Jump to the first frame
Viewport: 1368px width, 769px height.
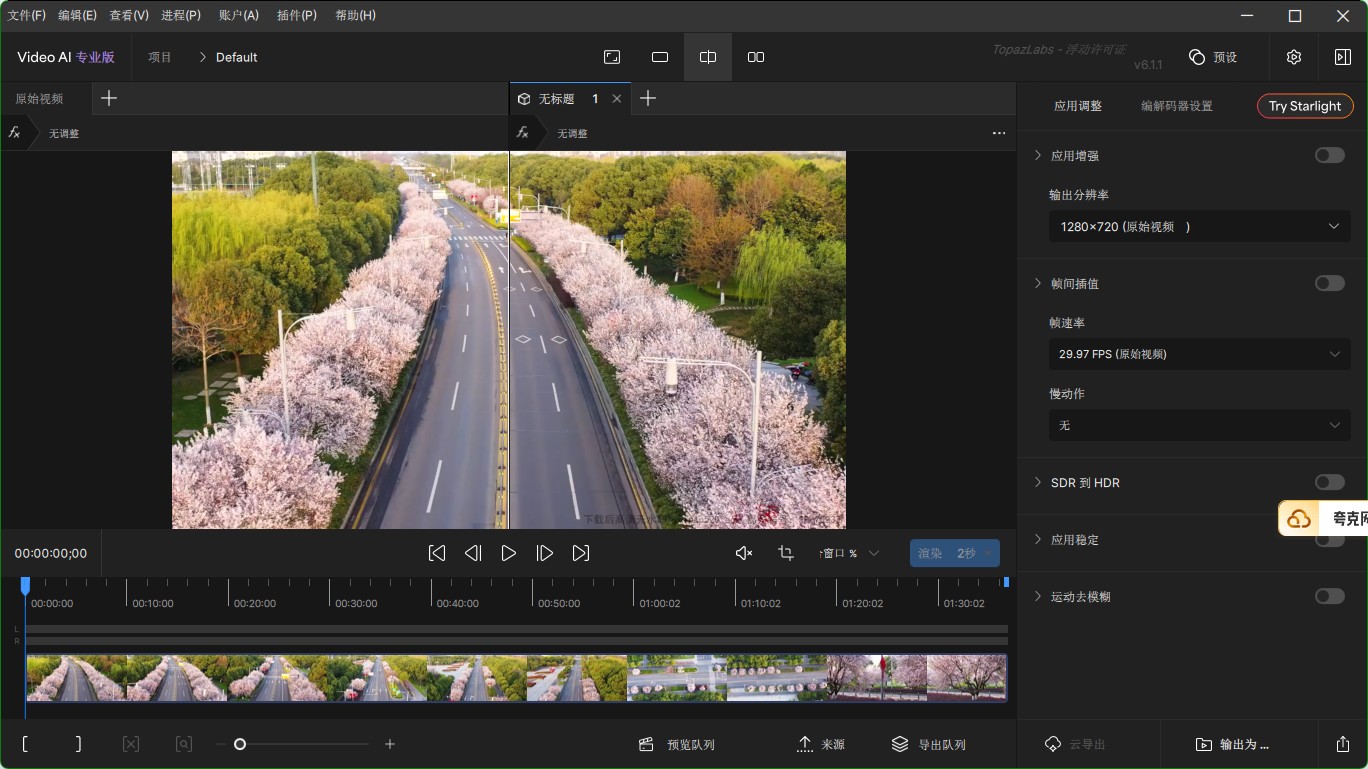437,553
